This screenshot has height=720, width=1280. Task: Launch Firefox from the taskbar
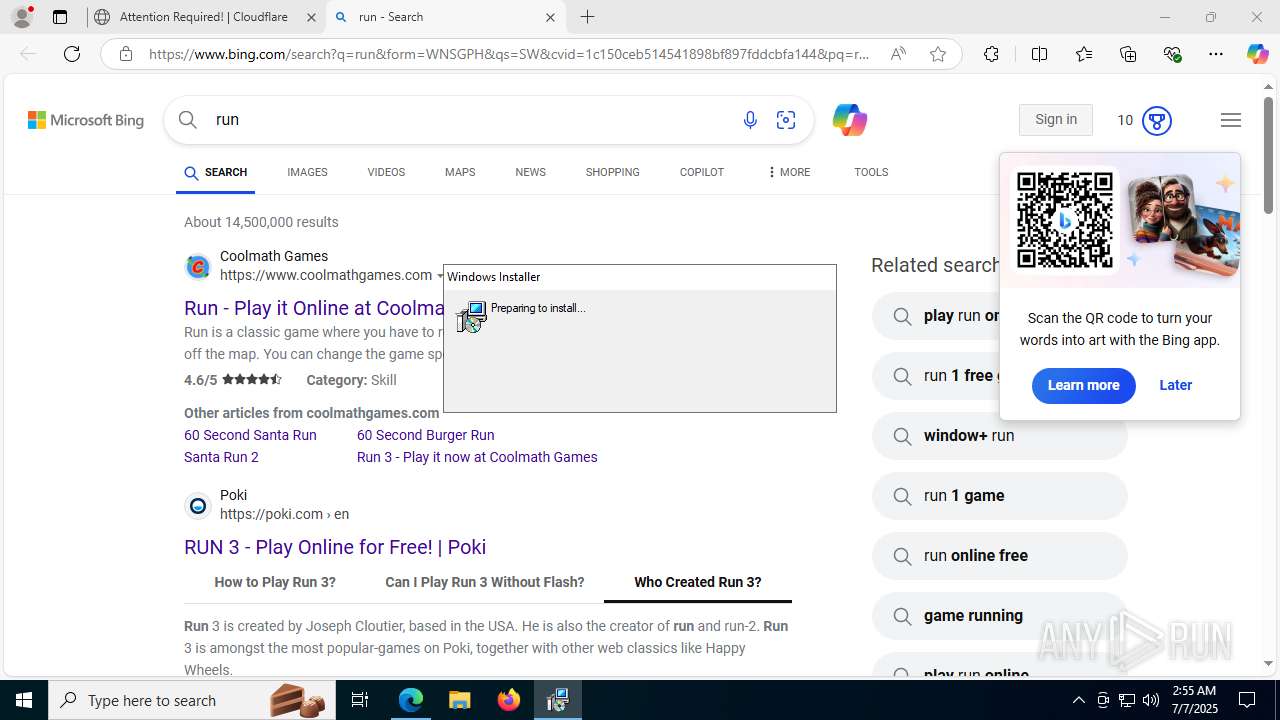coord(509,700)
